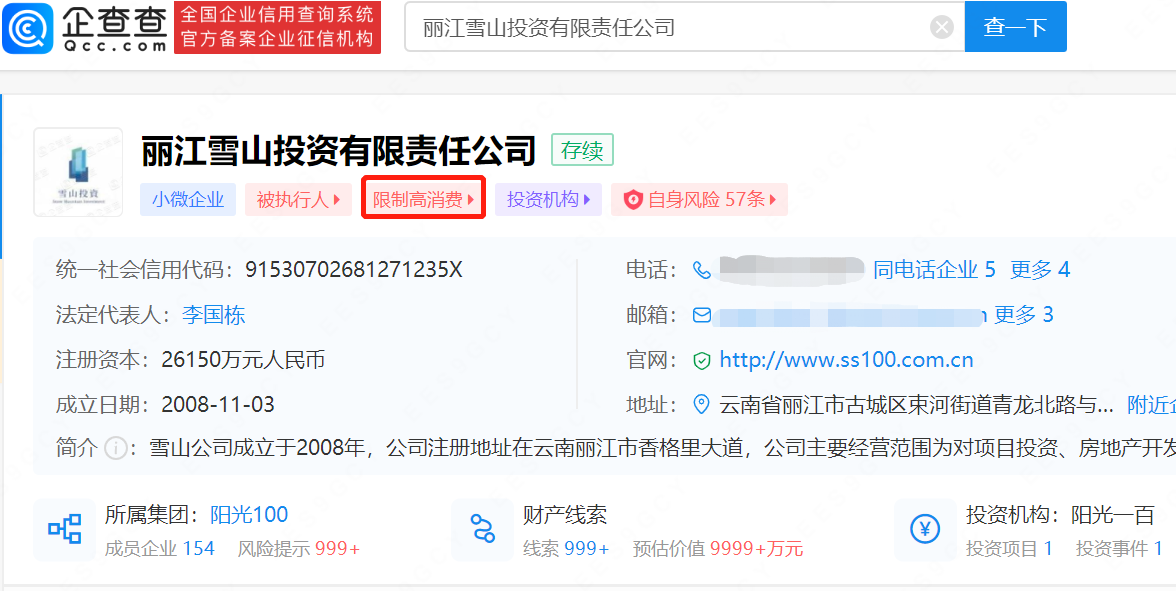Open 投资项目 1 link

click(1009, 549)
